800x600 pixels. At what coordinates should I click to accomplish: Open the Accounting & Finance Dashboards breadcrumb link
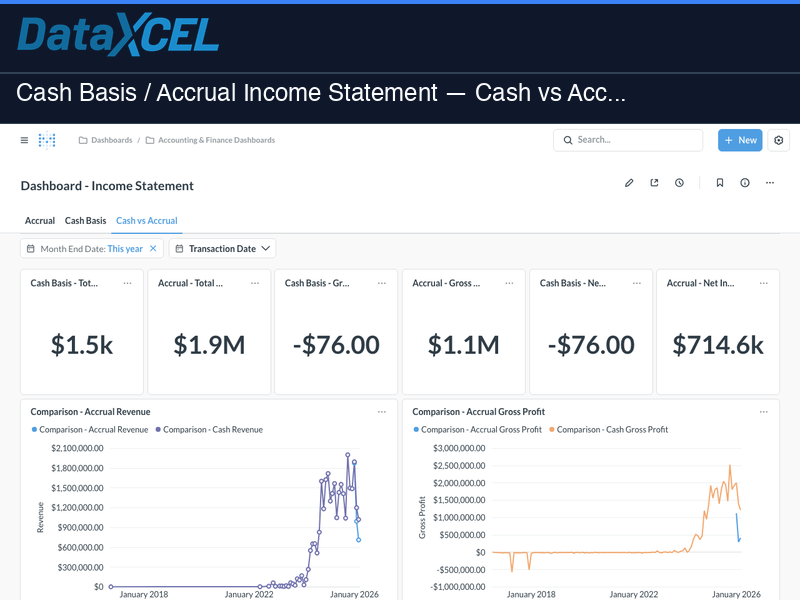click(x=216, y=140)
